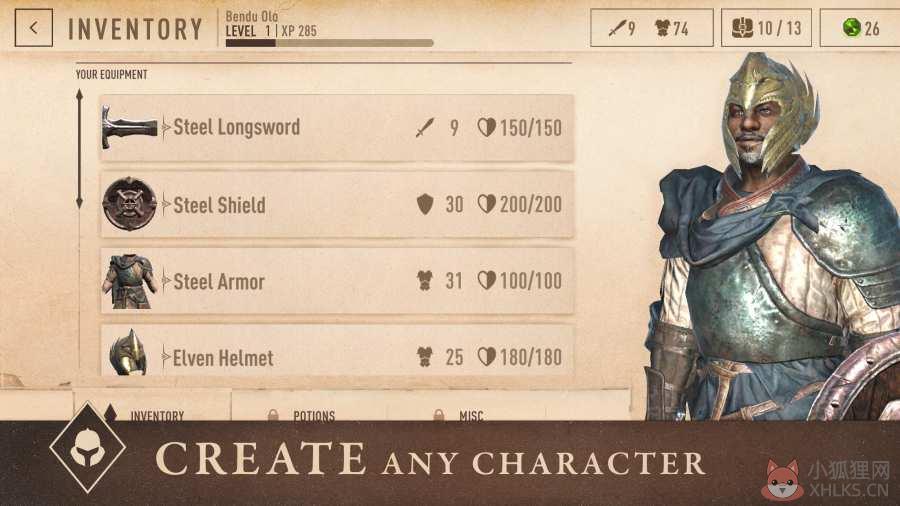Screen dimensions: 900x506
Task: Tap the helmet emblem in the banner
Action: point(87,448)
